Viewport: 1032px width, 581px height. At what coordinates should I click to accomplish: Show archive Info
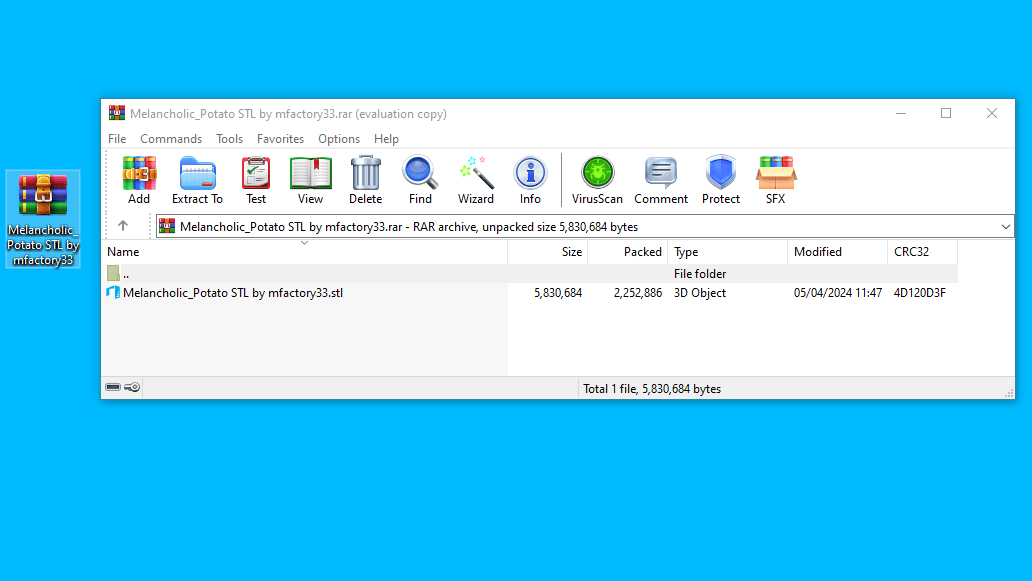(x=530, y=180)
